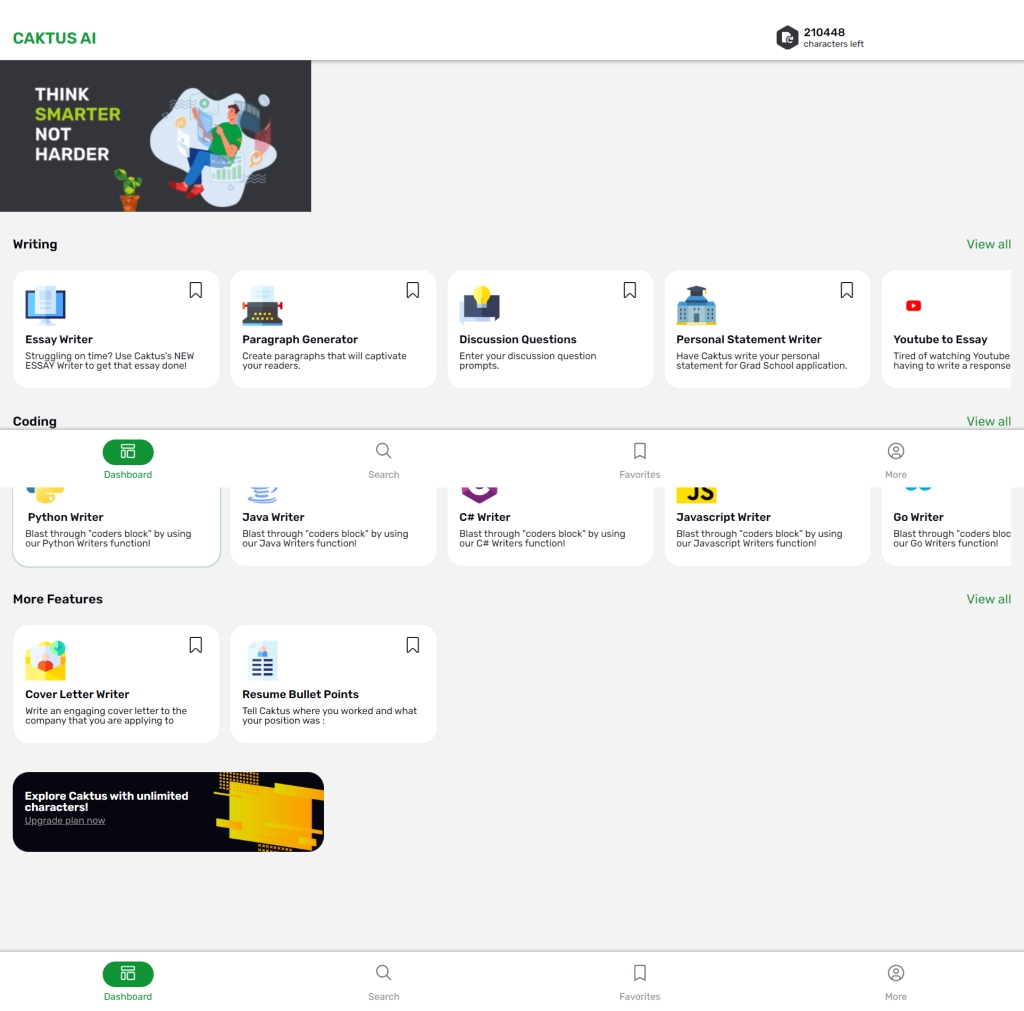
Task: Open the "Cover Letter Writer" card title
Action: tap(77, 694)
